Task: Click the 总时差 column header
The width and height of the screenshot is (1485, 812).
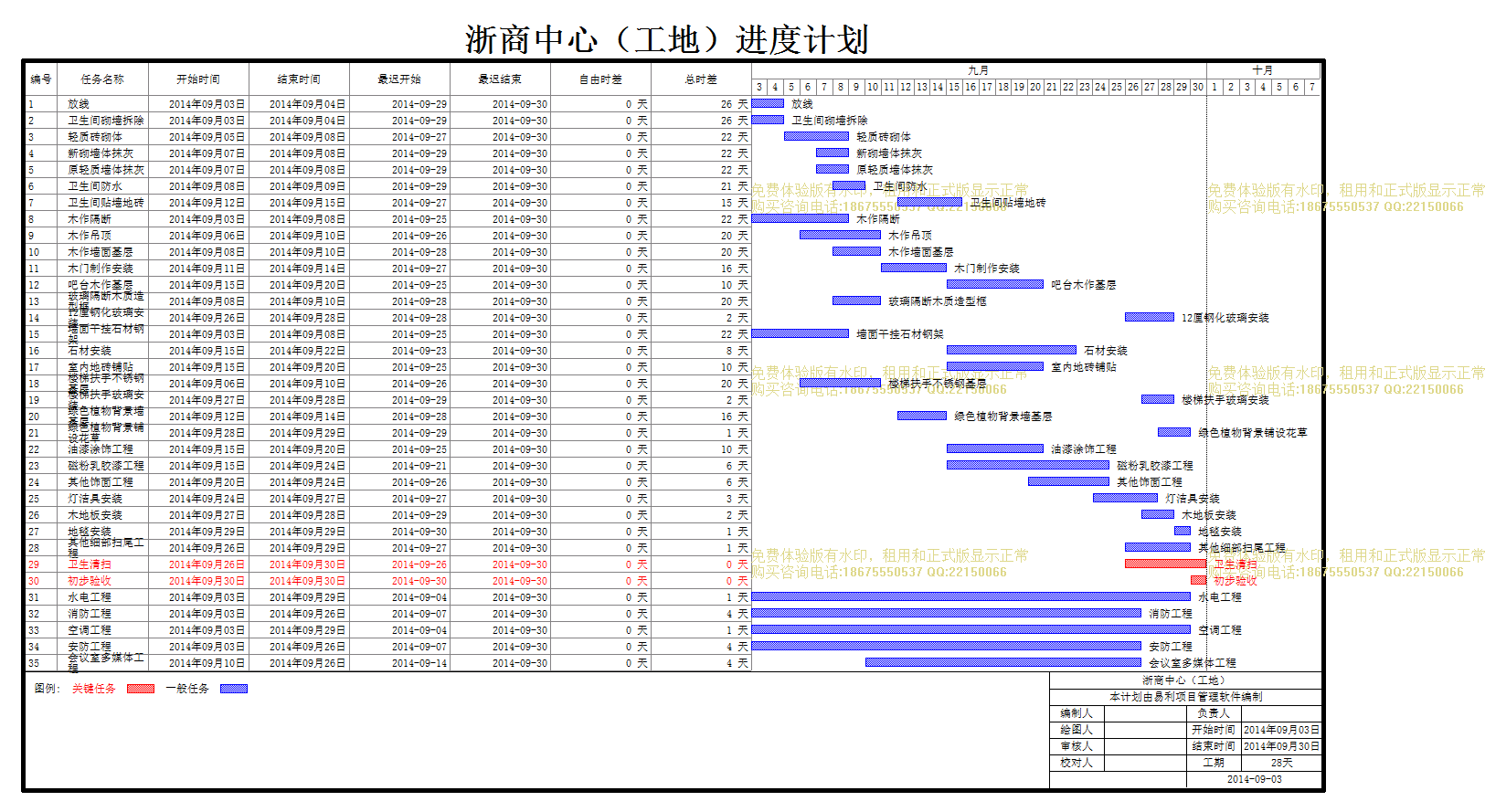Action: [x=701, y=79]
